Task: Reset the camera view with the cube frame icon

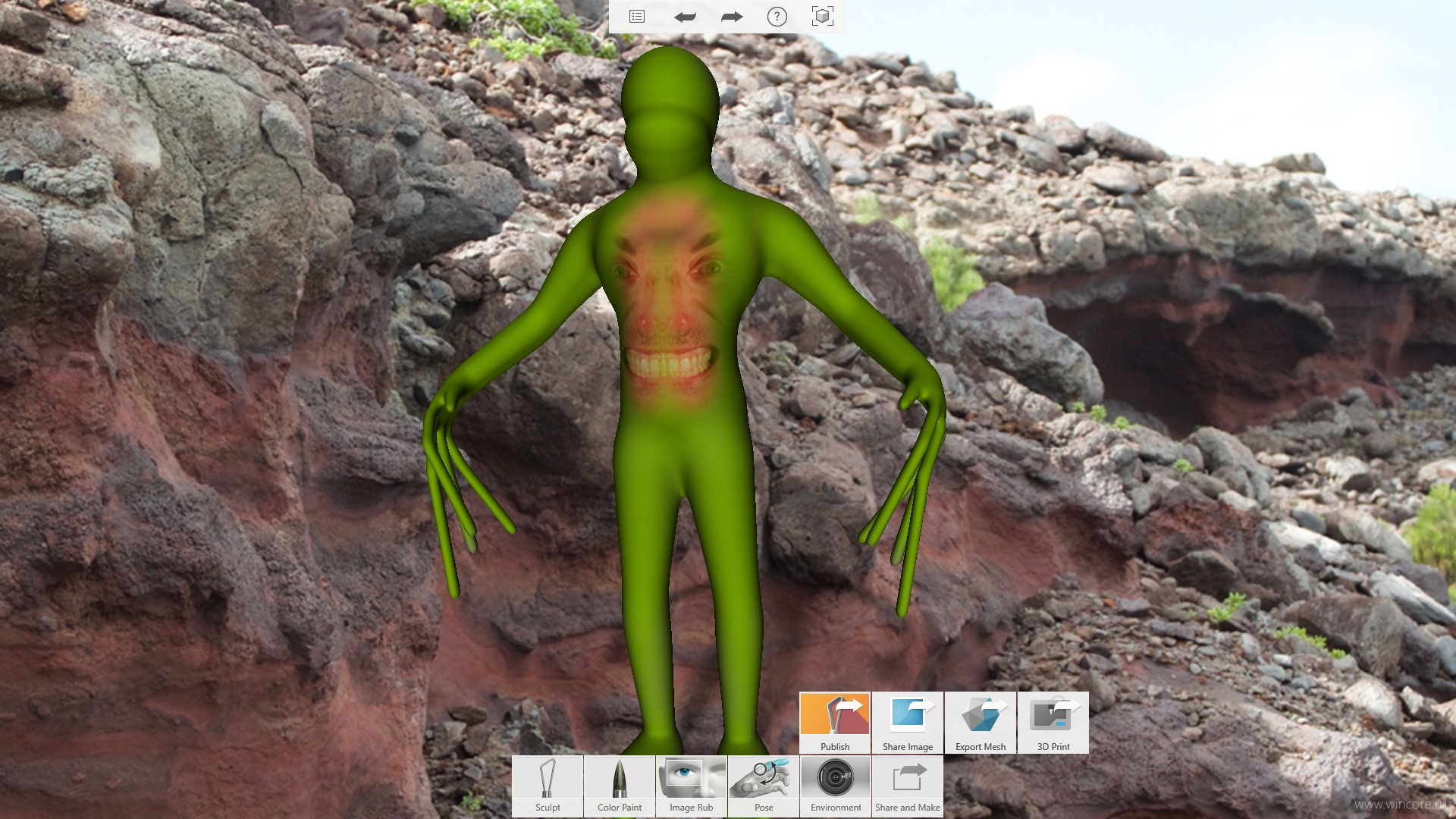Action: point(823,16)
